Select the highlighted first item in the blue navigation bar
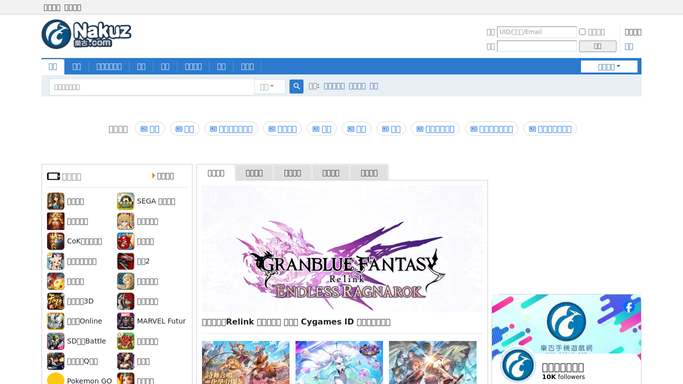The image size is (683, 384). [53, 67]
